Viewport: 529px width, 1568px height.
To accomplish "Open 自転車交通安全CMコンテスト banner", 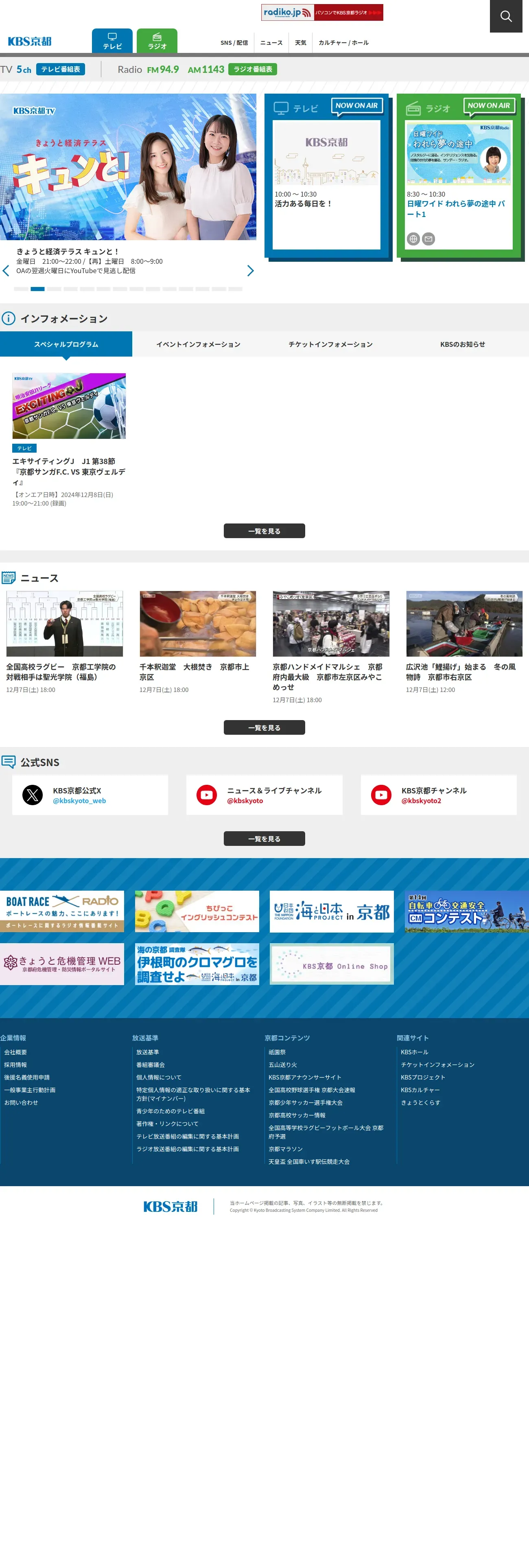I will click(x=467, y=911).
